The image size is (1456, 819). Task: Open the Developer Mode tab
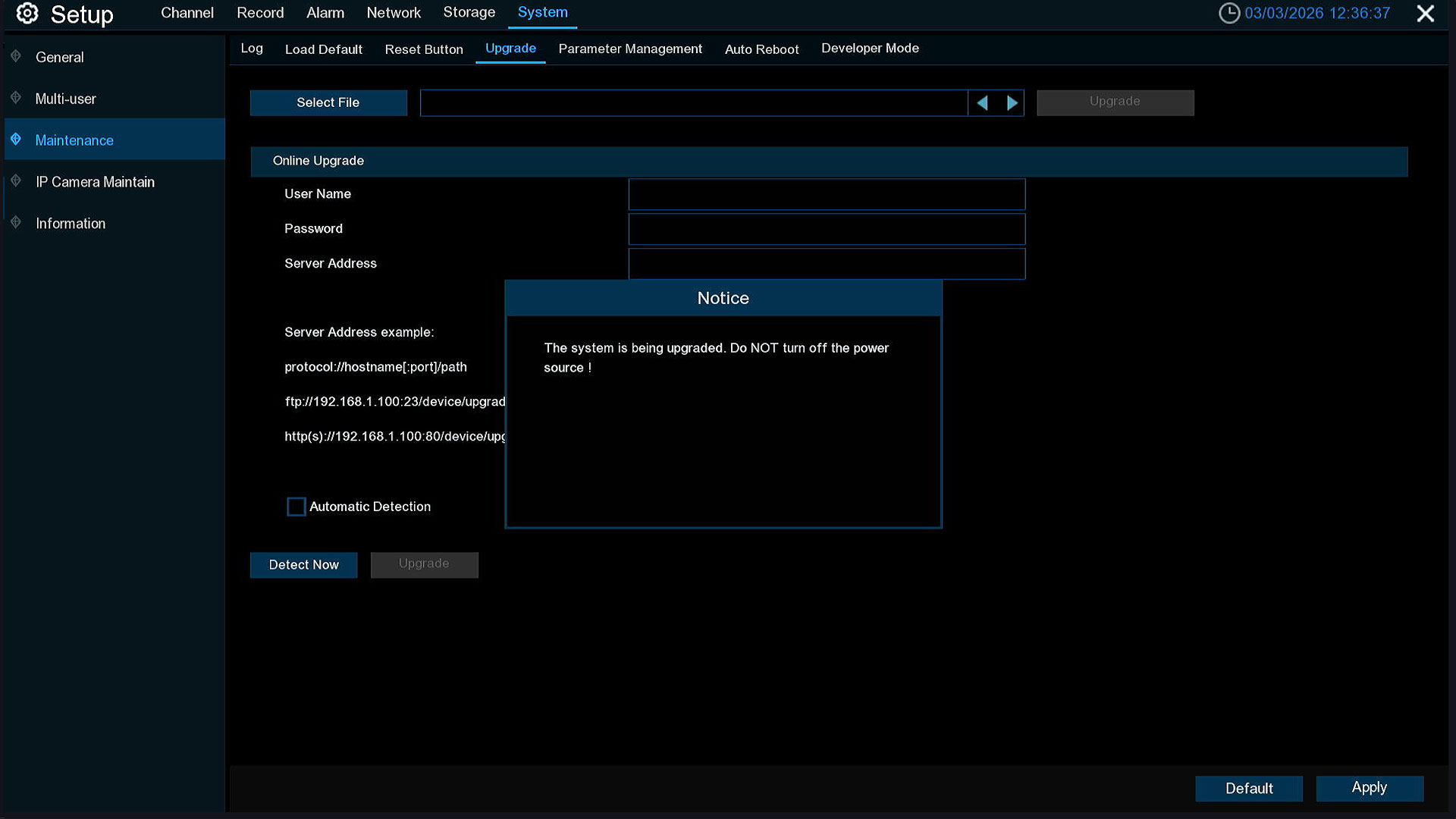coord(870,49)
